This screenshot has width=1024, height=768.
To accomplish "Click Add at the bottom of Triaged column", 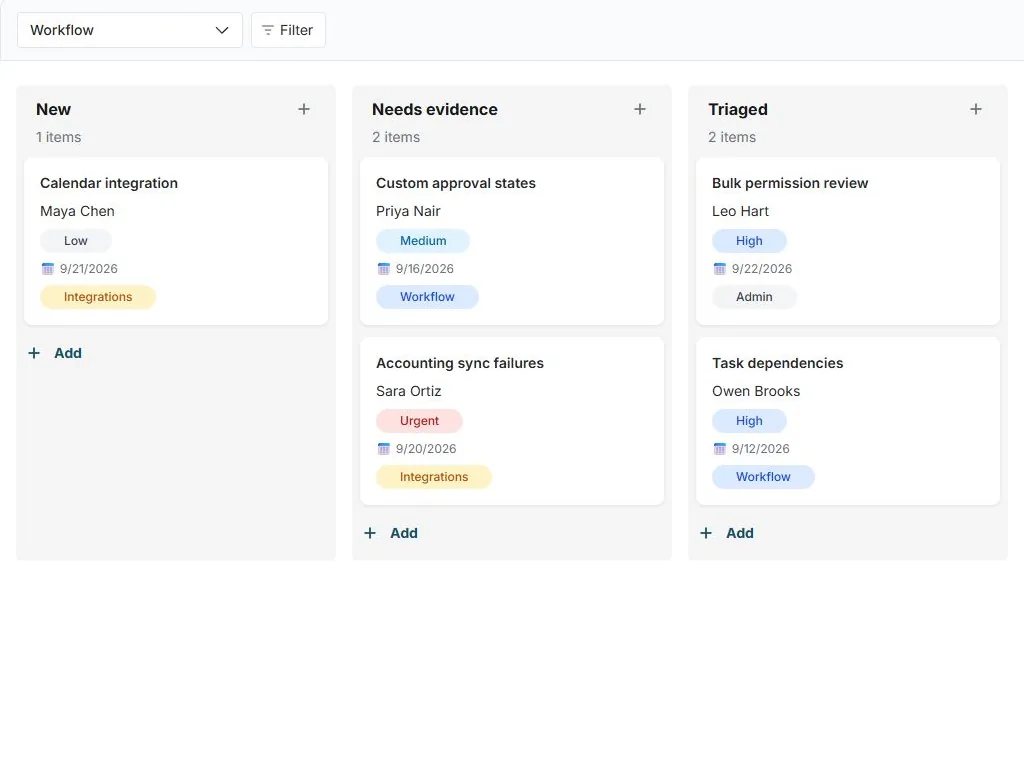I will [727, 534].
